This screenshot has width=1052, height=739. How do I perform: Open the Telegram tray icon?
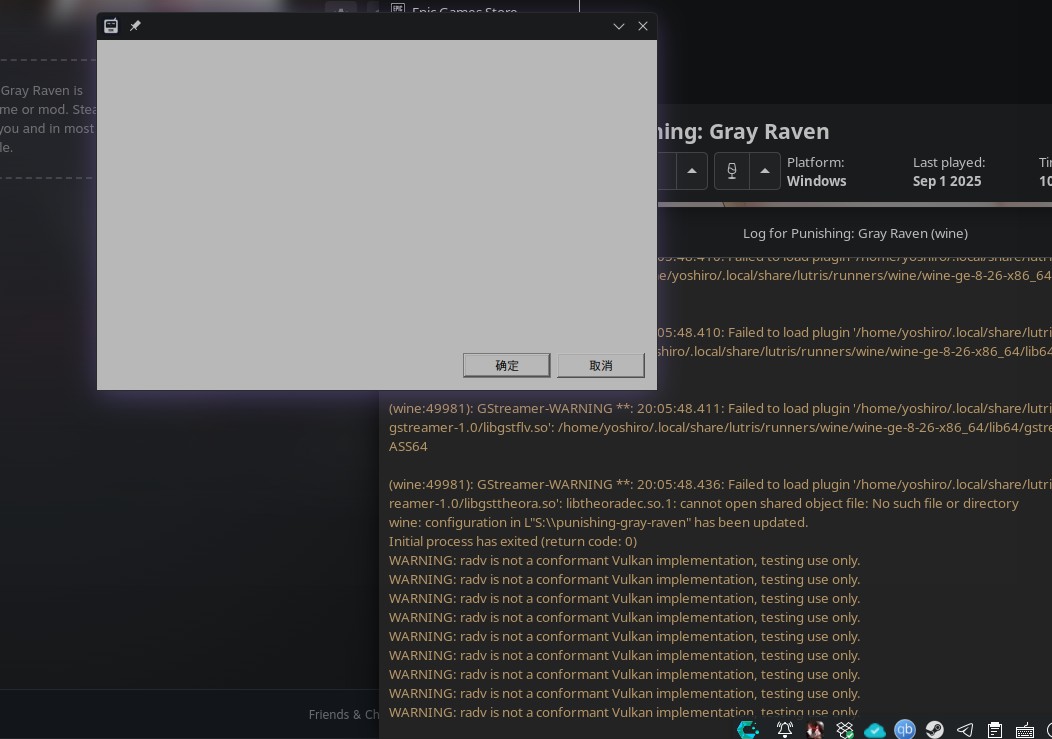click(x=965, y=730)
